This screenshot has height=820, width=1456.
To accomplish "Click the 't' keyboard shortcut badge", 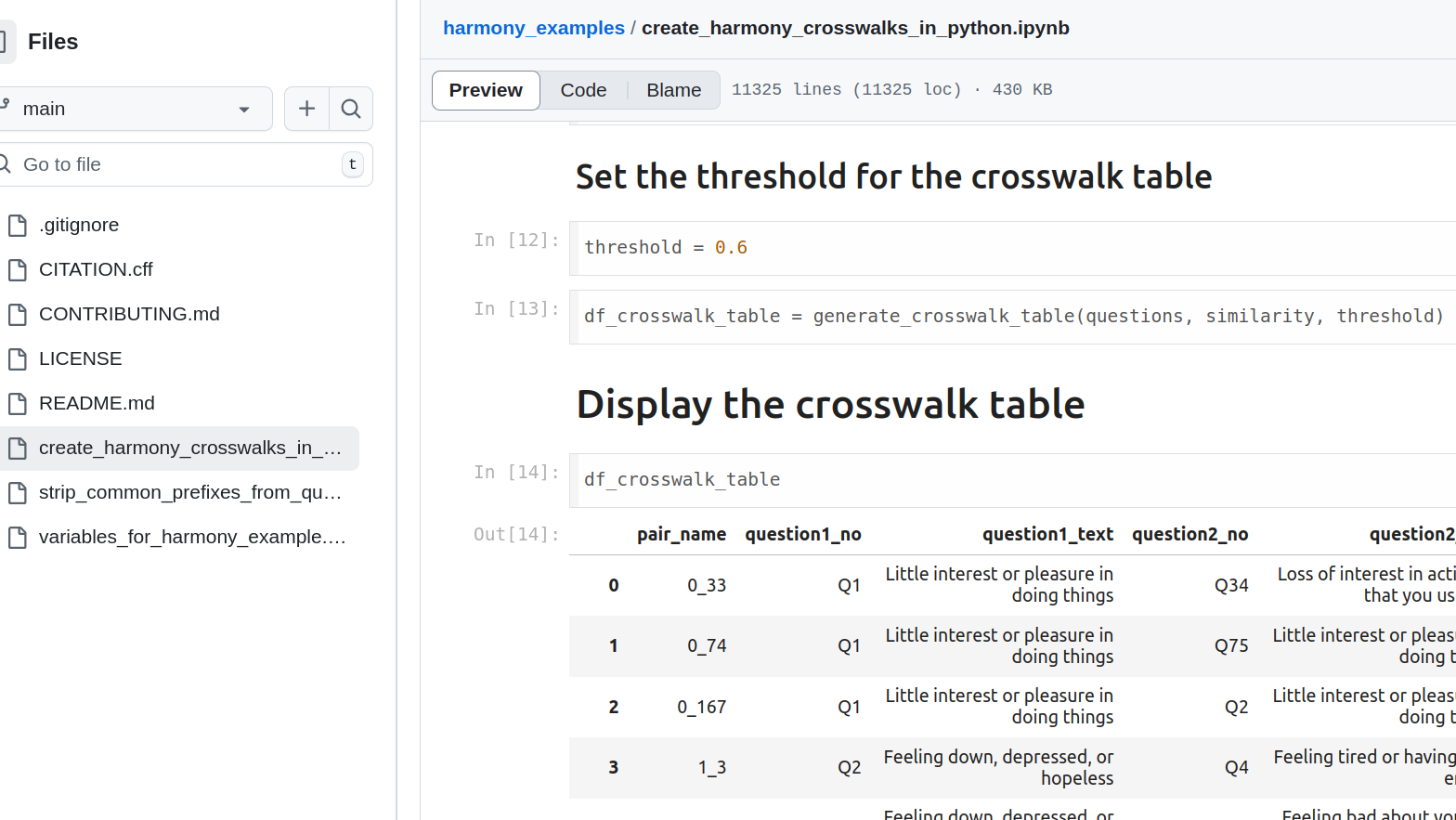I will pos(352,164).
